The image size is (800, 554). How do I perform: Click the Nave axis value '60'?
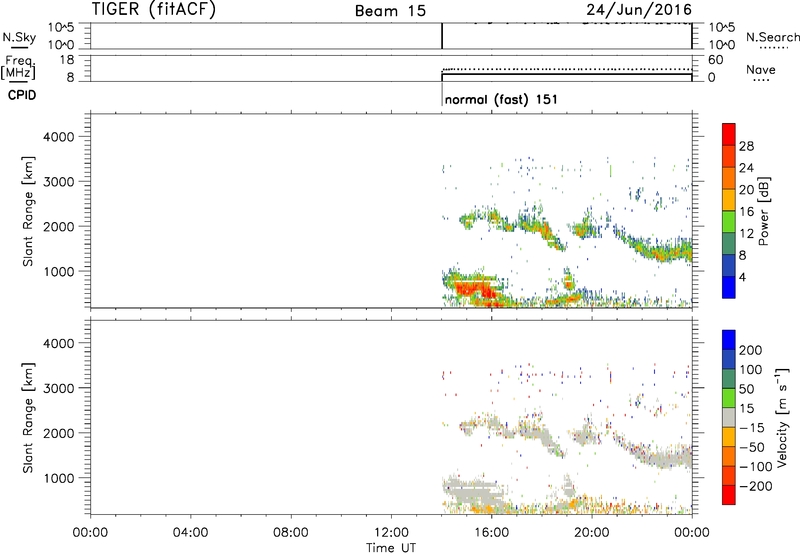click(715, 60)
